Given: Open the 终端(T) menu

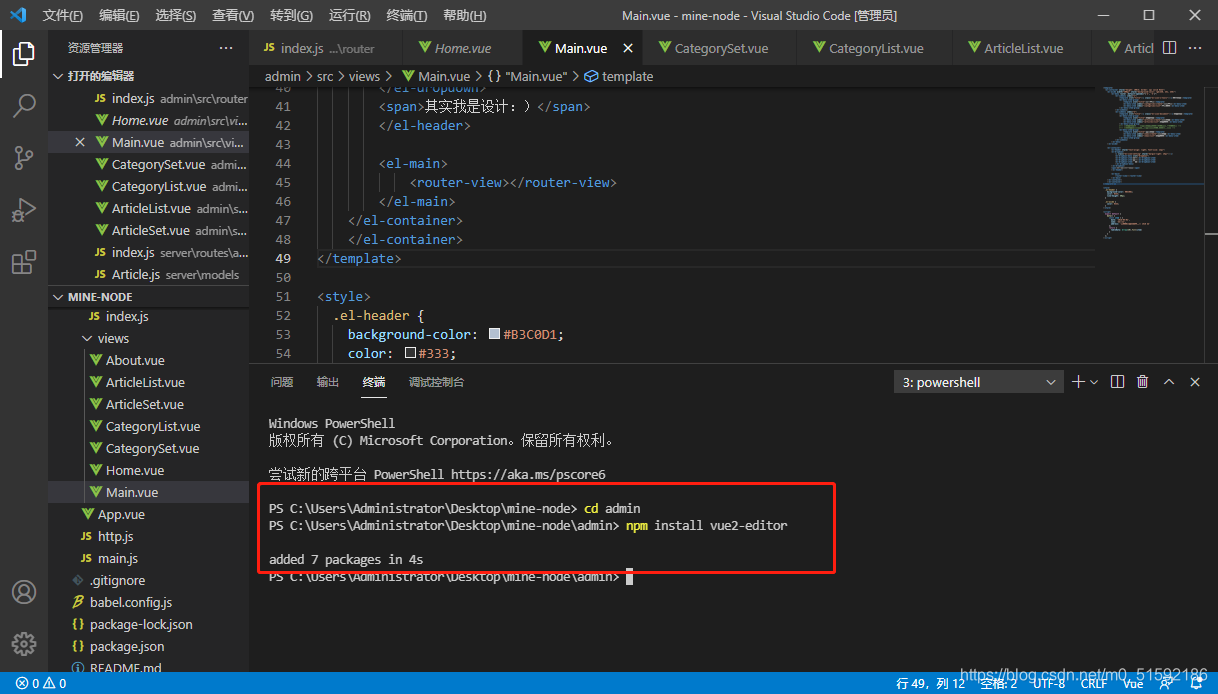Looking at the screenshot, I should point(406,16).
